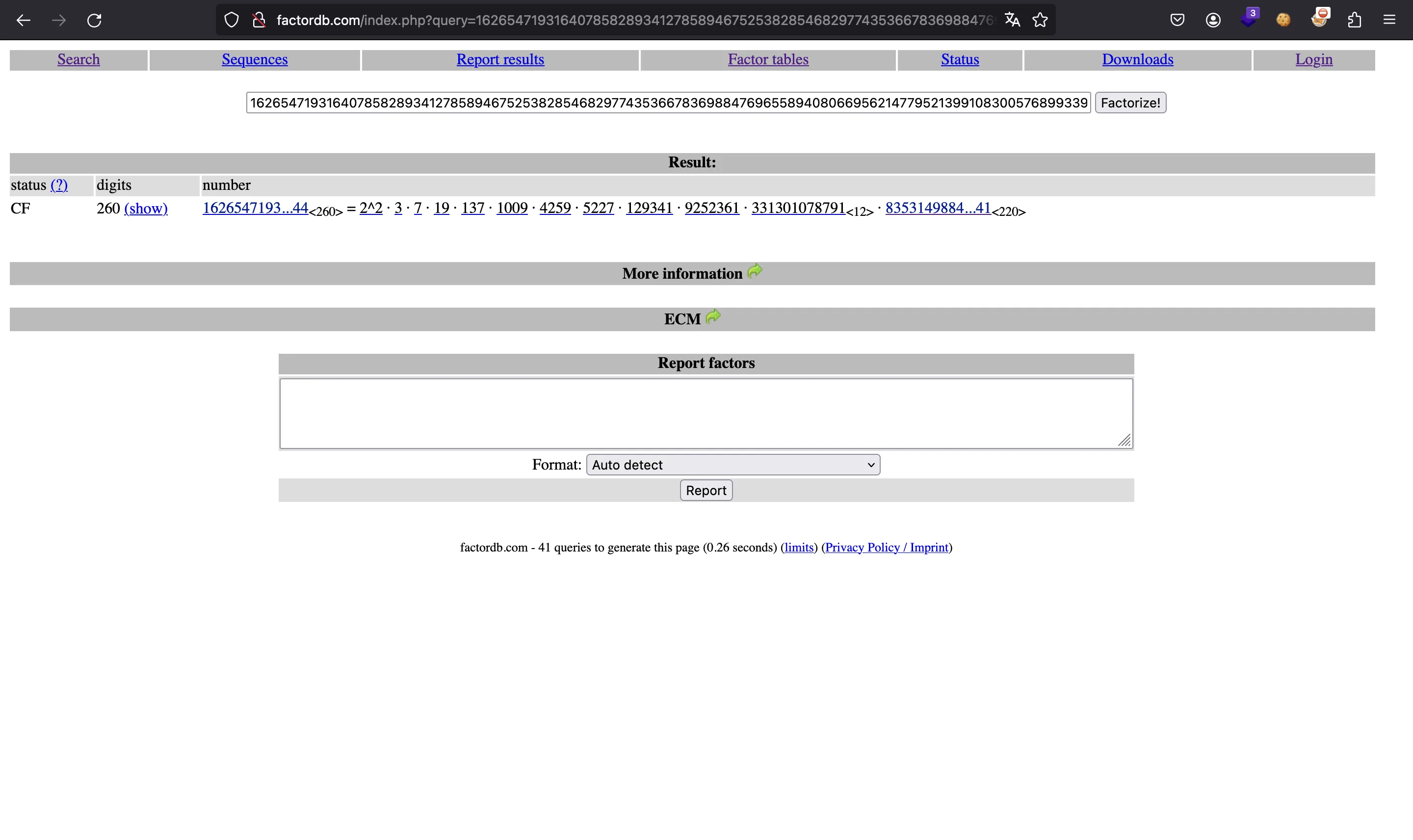This screenshot has height=840, width=1413.
Task: Open factor 331301078791 link
Action: coord(798,208)
